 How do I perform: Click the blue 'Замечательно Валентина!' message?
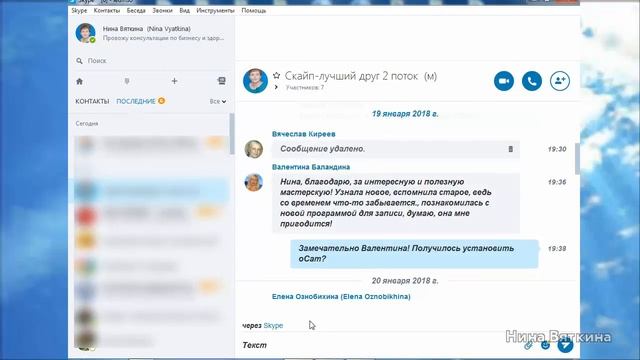[414, 254]
